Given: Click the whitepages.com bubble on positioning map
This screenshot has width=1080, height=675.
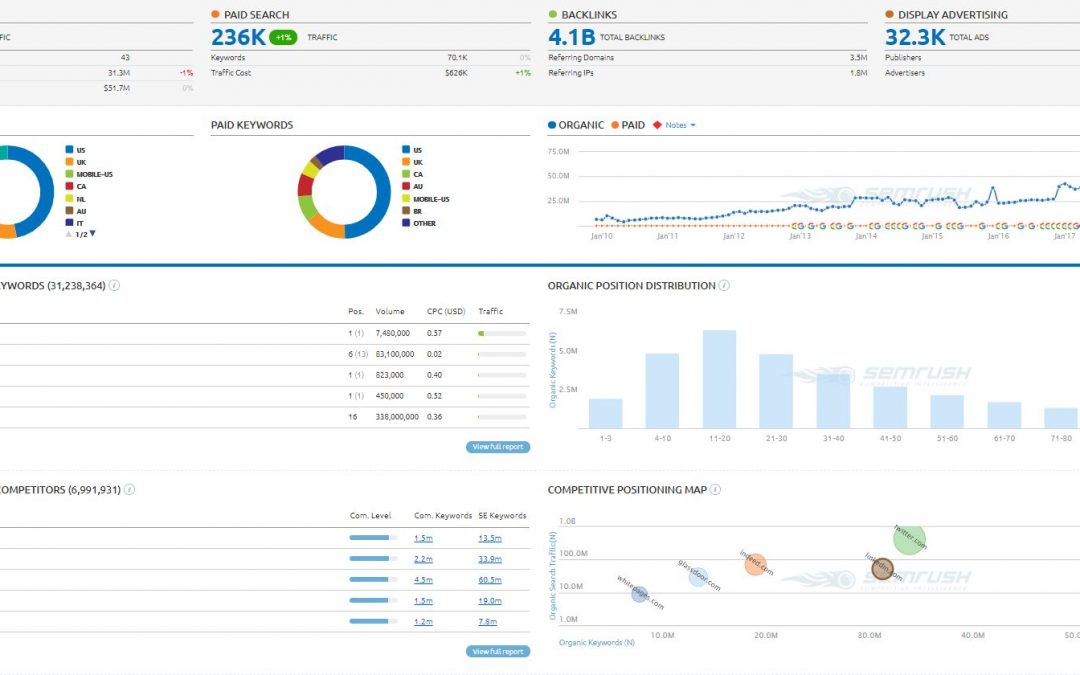Looking at the screenshot, I should pyautogui.click(x=640, y=594).
